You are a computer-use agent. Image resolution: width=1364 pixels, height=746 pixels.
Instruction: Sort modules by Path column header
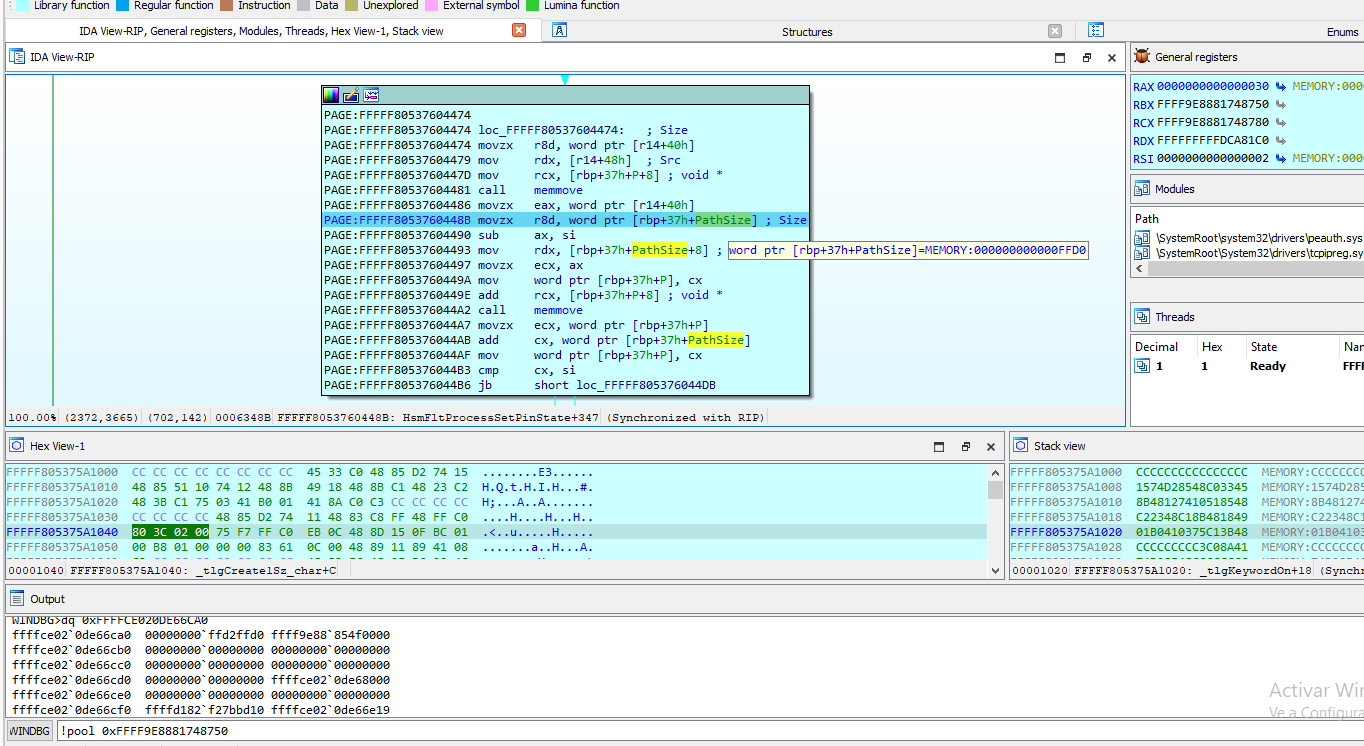click(1147, 219)
